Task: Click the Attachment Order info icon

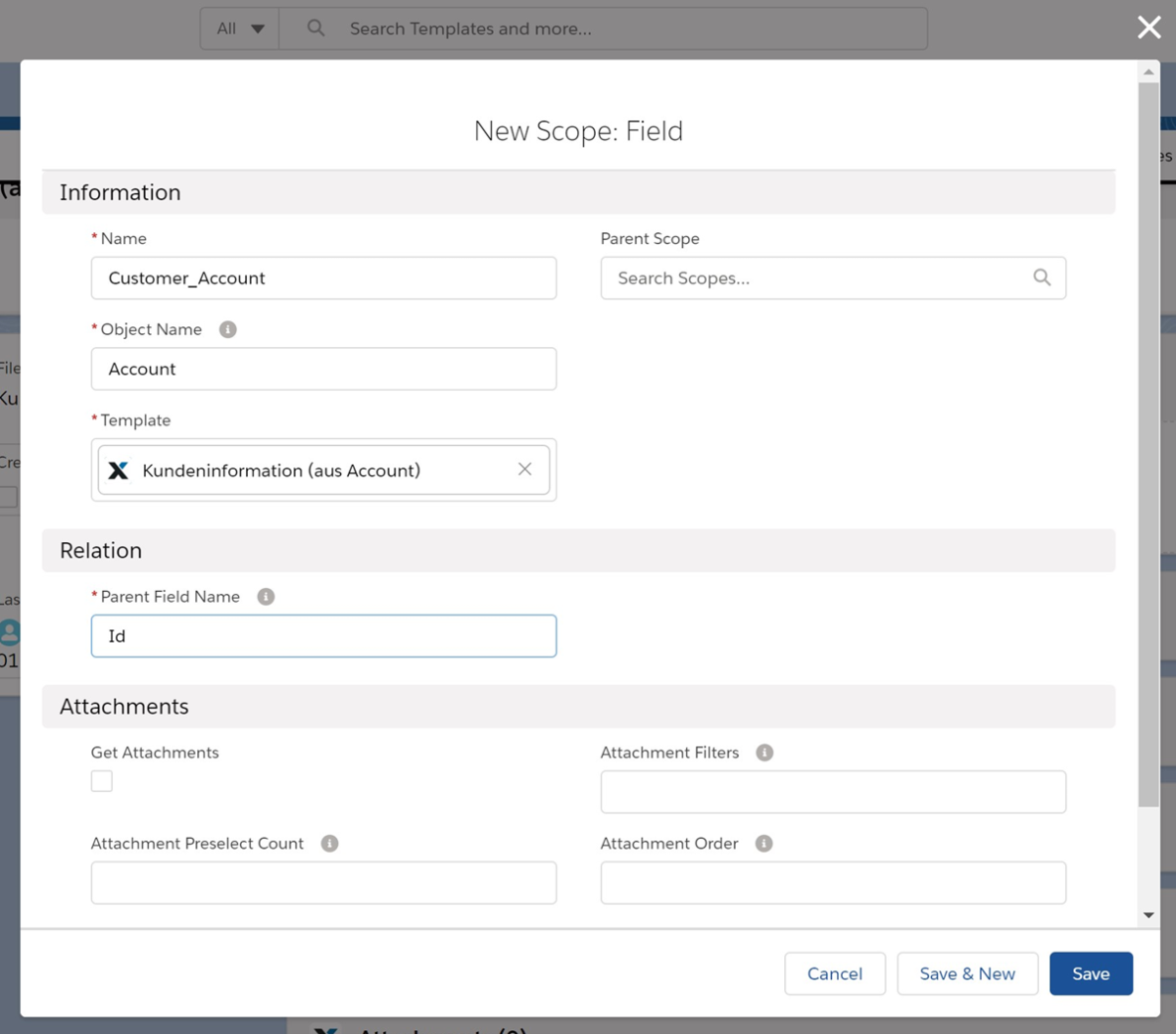Action: click(x=763, y=844)
